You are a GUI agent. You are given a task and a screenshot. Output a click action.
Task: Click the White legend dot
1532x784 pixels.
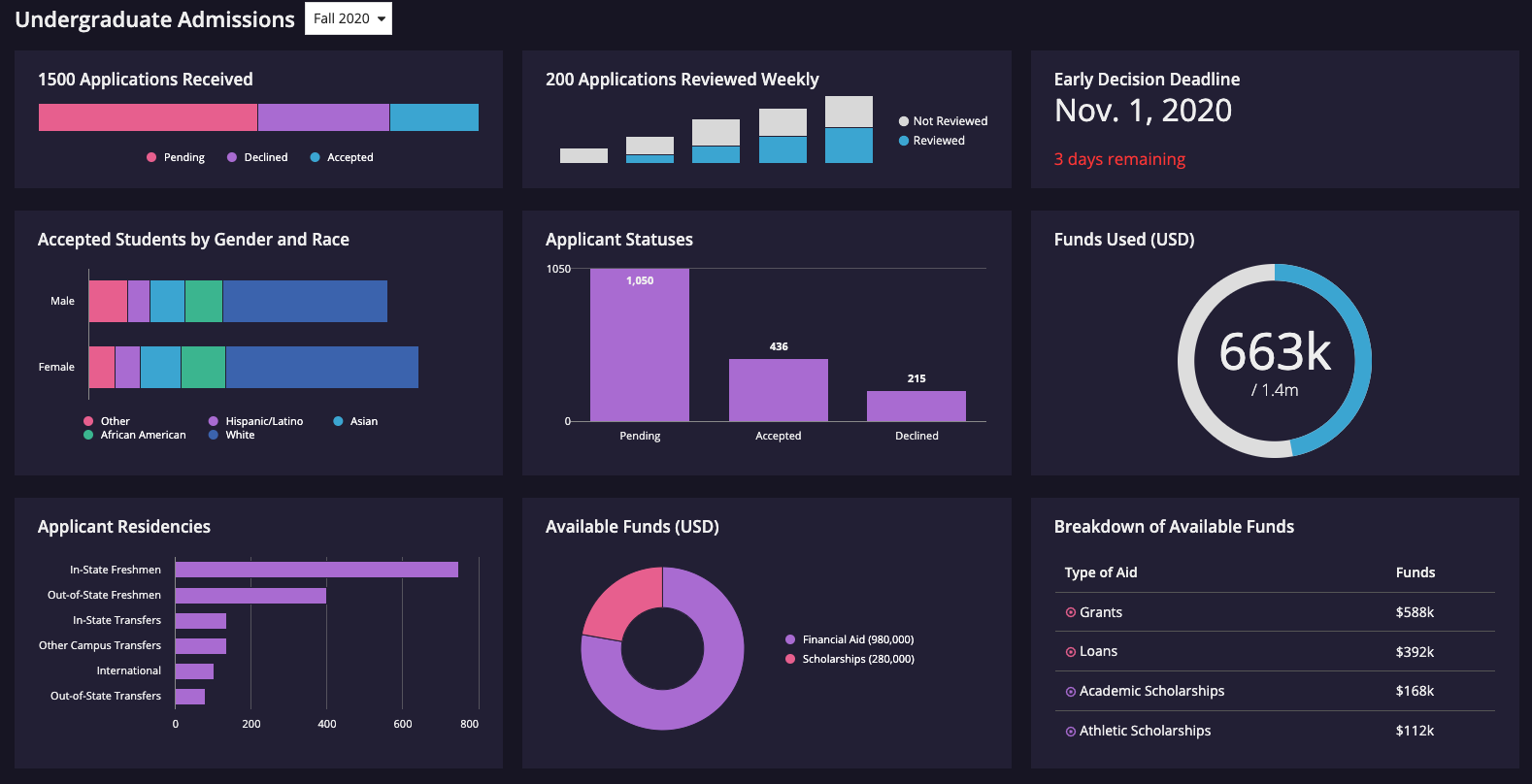(x=214, y=435)
